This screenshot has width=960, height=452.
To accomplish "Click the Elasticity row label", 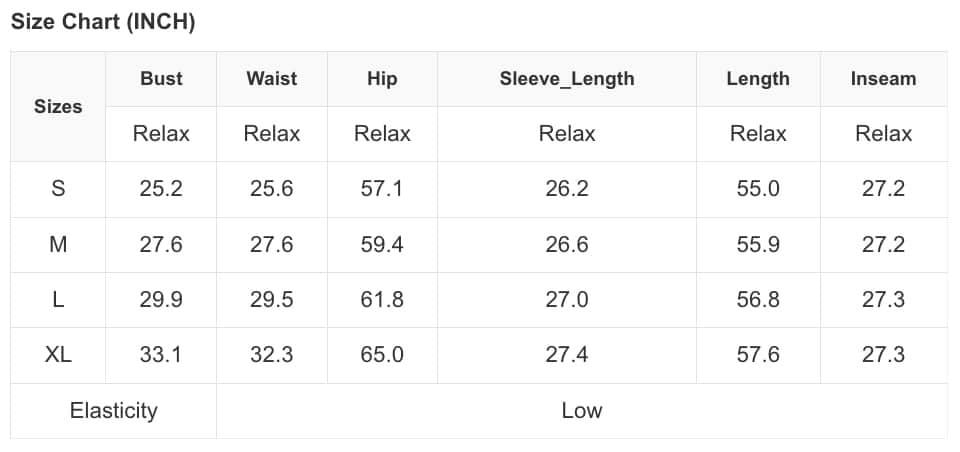I will [114, 411].
